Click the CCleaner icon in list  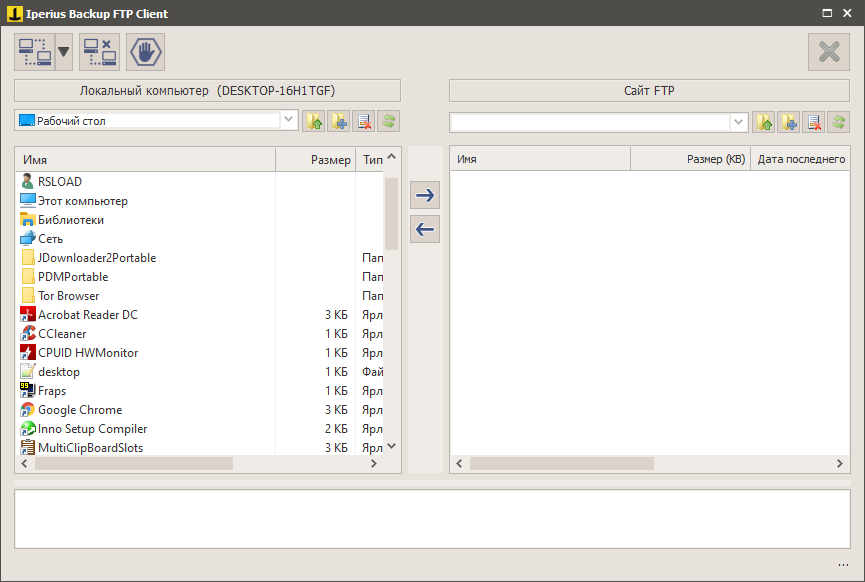tap(28, 334)
